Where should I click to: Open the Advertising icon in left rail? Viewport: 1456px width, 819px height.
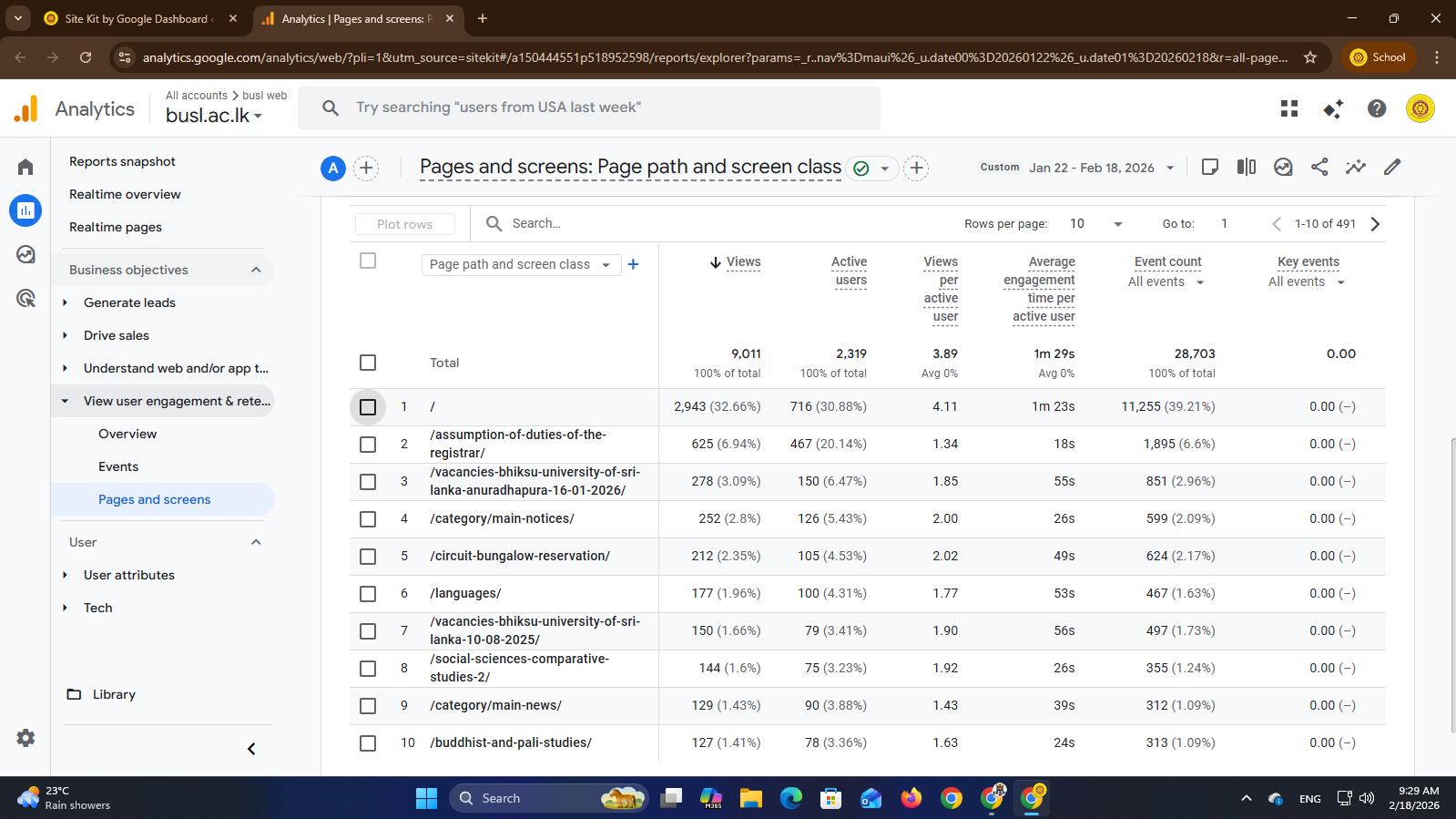pos(25,298)
